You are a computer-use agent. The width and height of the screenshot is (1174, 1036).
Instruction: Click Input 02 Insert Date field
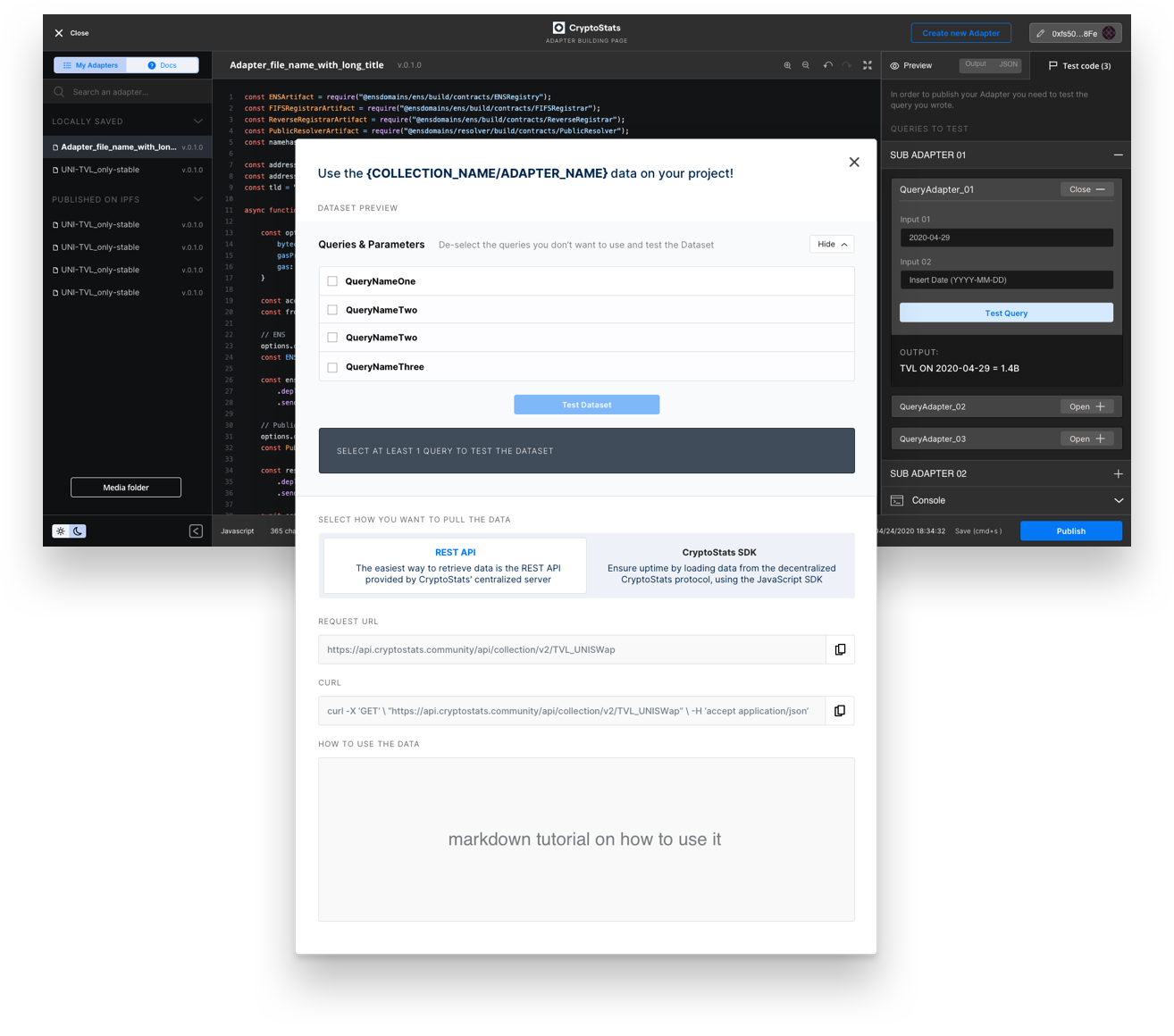click(x=1006, y=280)
